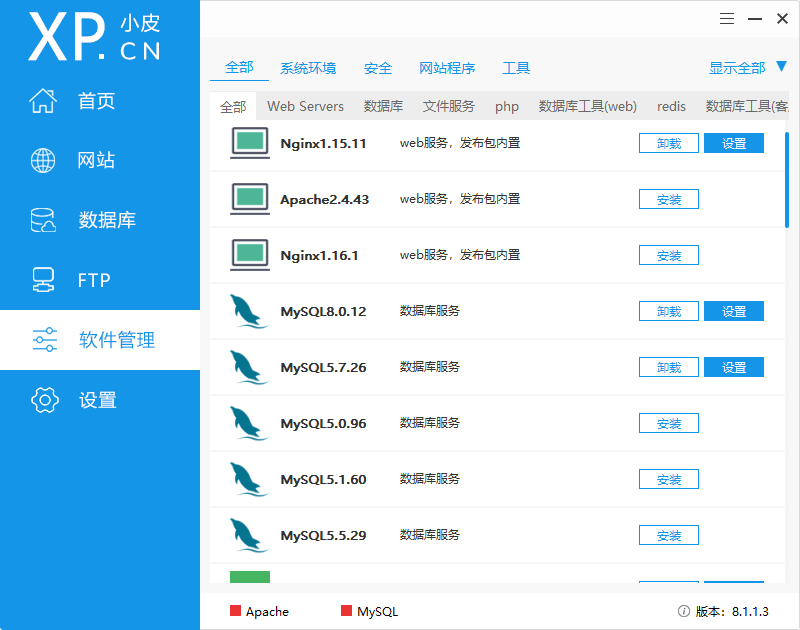
Task: Select the top 全部 category tab
Action: click(x=239, y=67)
